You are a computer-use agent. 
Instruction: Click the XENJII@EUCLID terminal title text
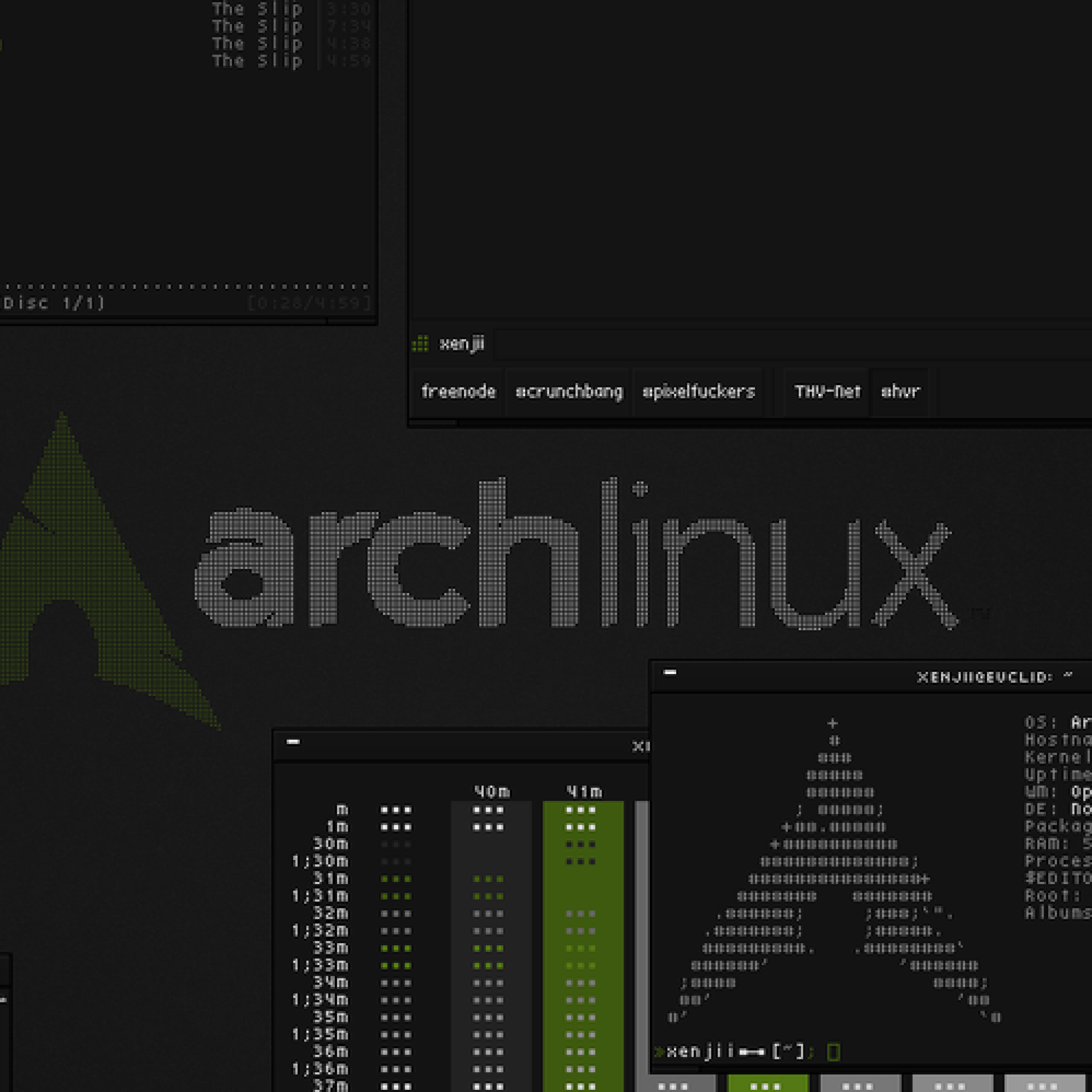coord(994,677)
